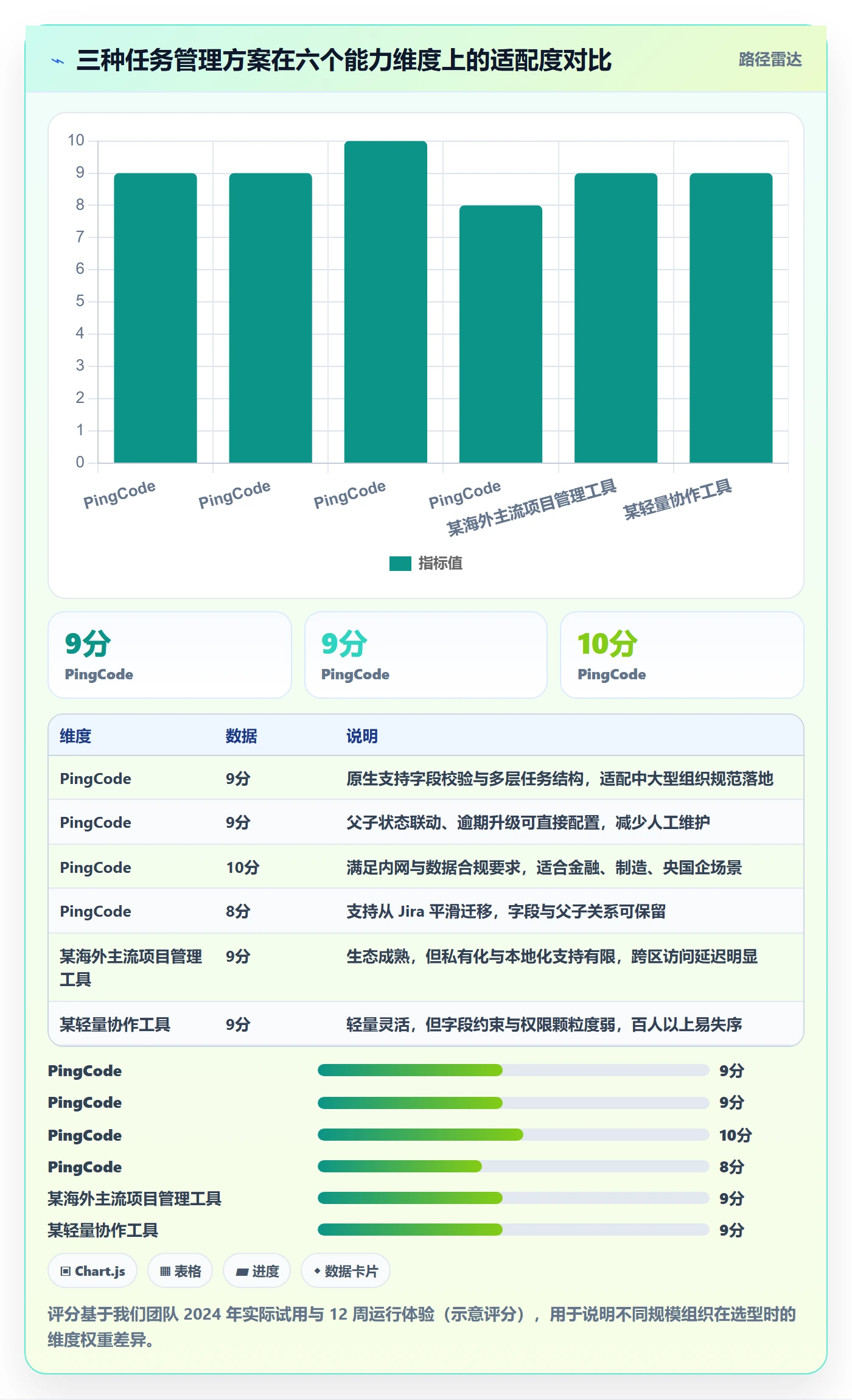Click the footnote starting with 评分基于我们团队
852x1400 pixels.
[x=422, y=1327]
